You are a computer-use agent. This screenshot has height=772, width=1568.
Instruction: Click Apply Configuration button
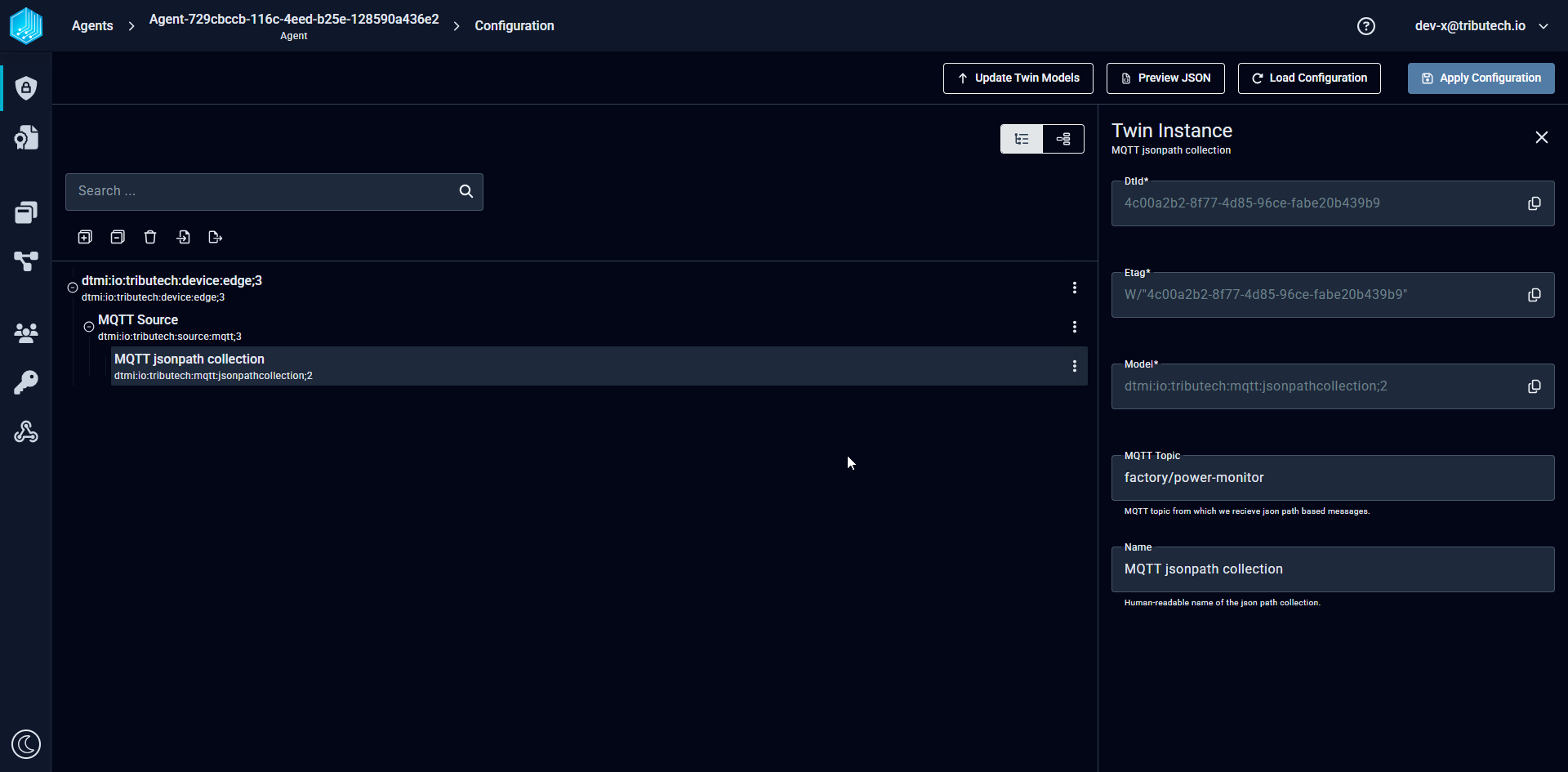coord(1481,78)
